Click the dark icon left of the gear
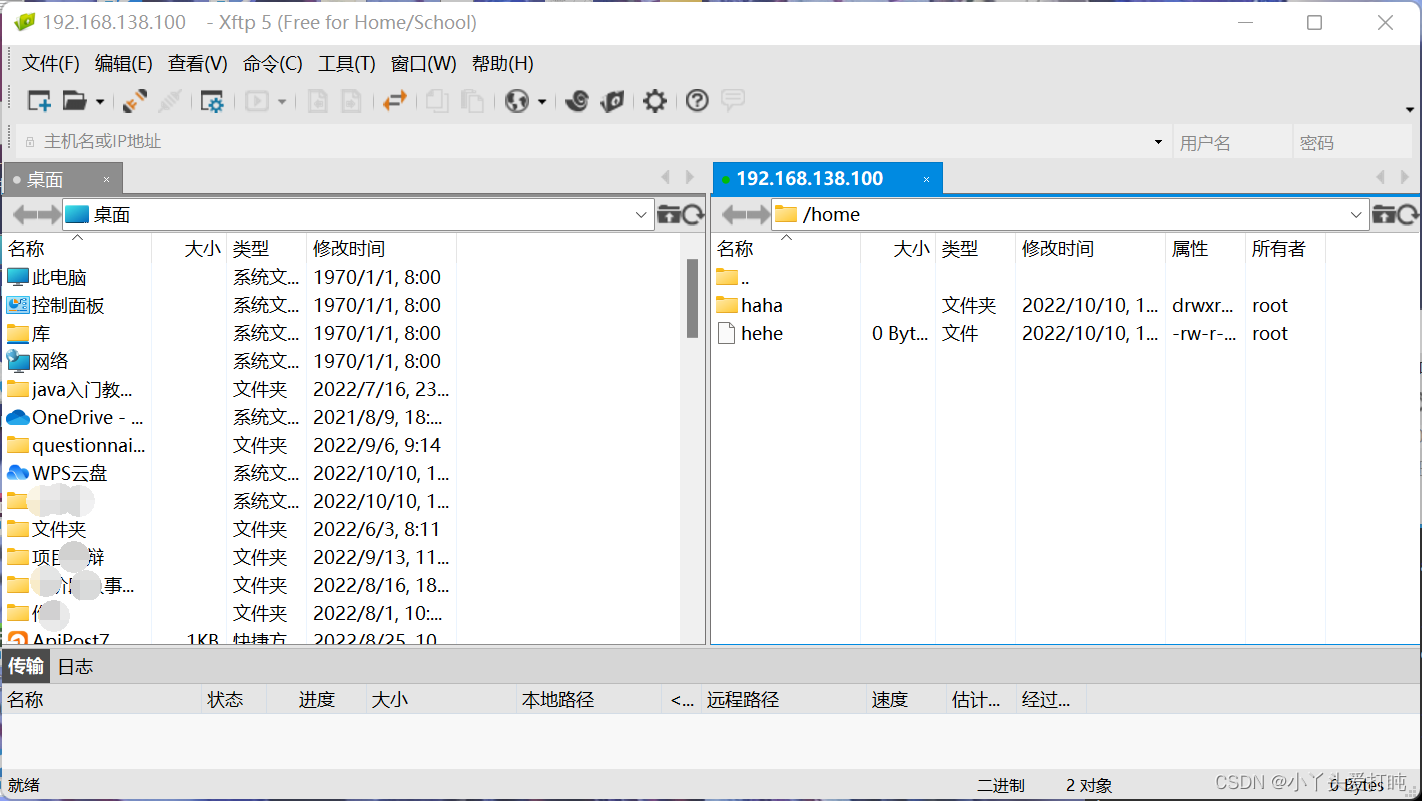 point(612,100)
